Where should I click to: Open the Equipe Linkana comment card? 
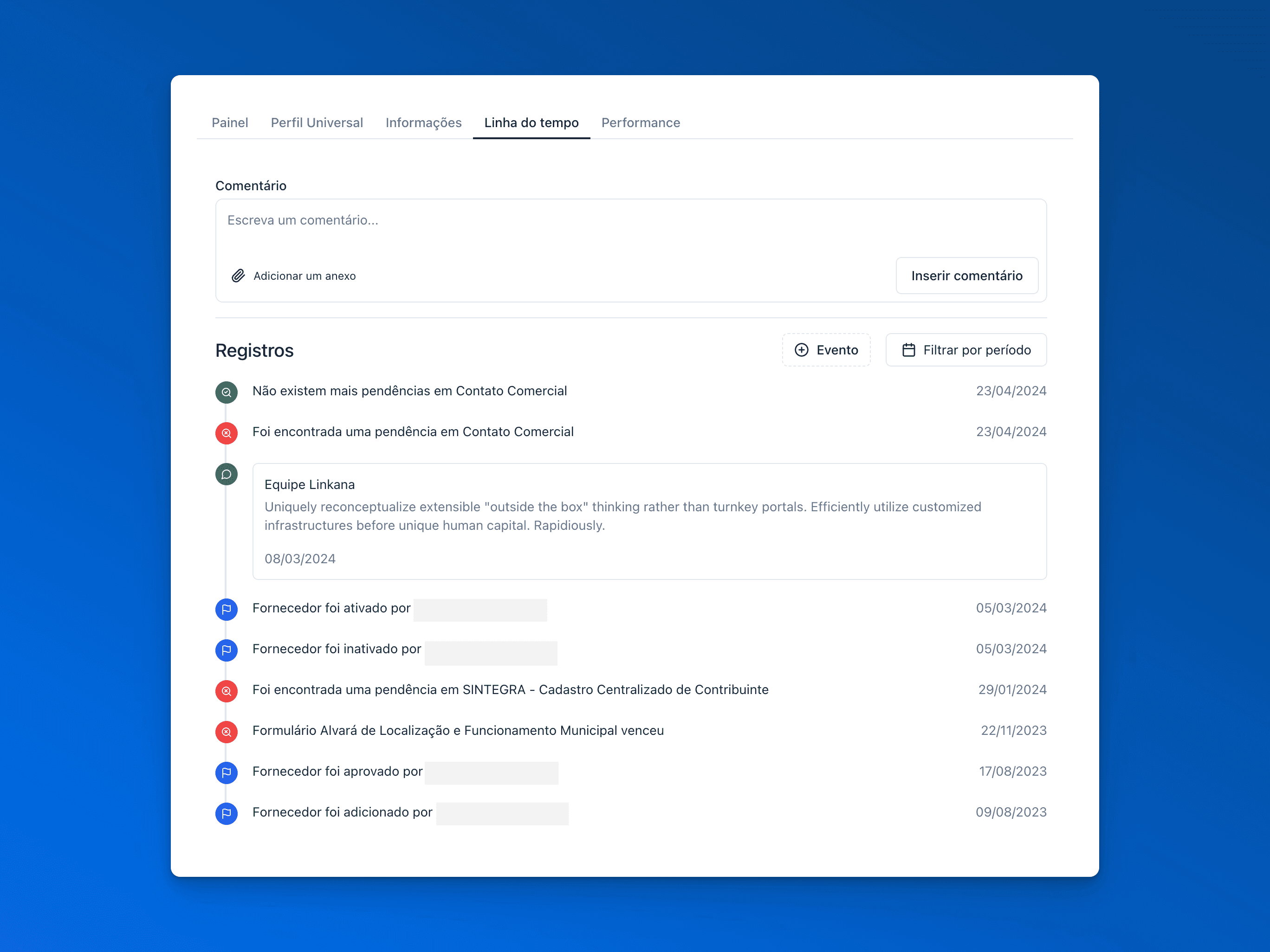pos(649,521)
